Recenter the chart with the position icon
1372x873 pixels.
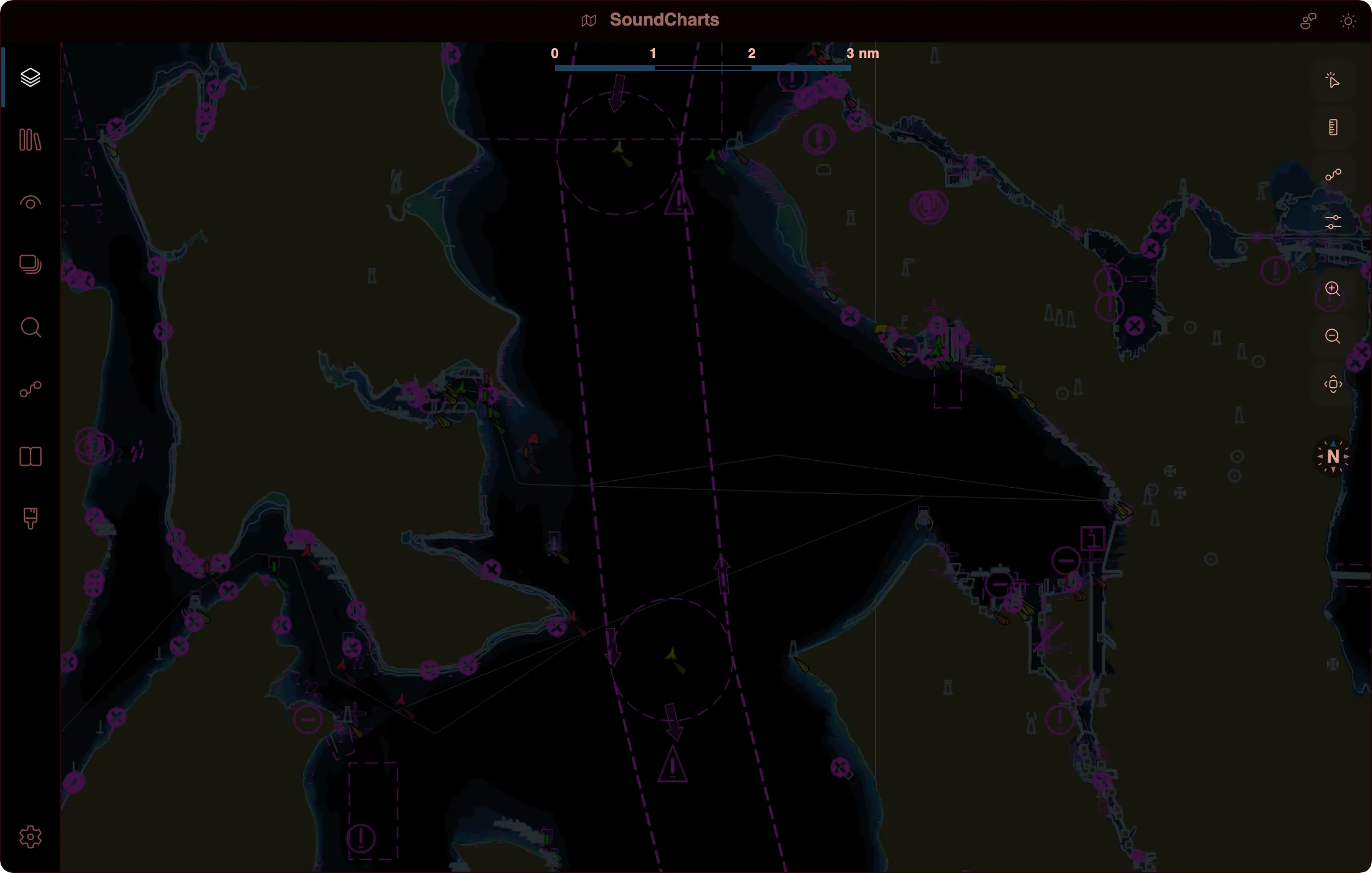tap(1333, 384)
